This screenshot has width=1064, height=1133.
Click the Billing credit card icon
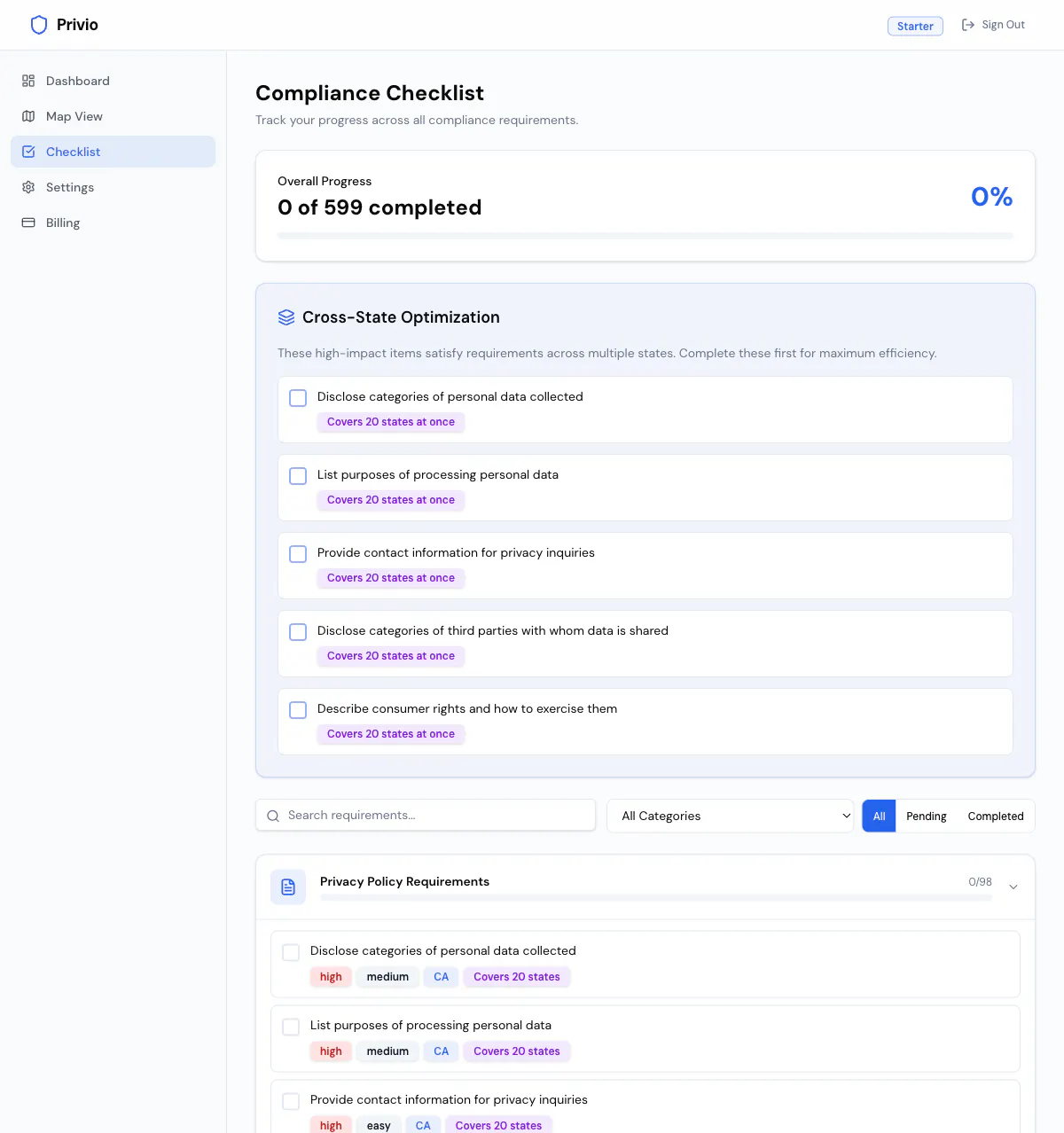coord(28,223)
